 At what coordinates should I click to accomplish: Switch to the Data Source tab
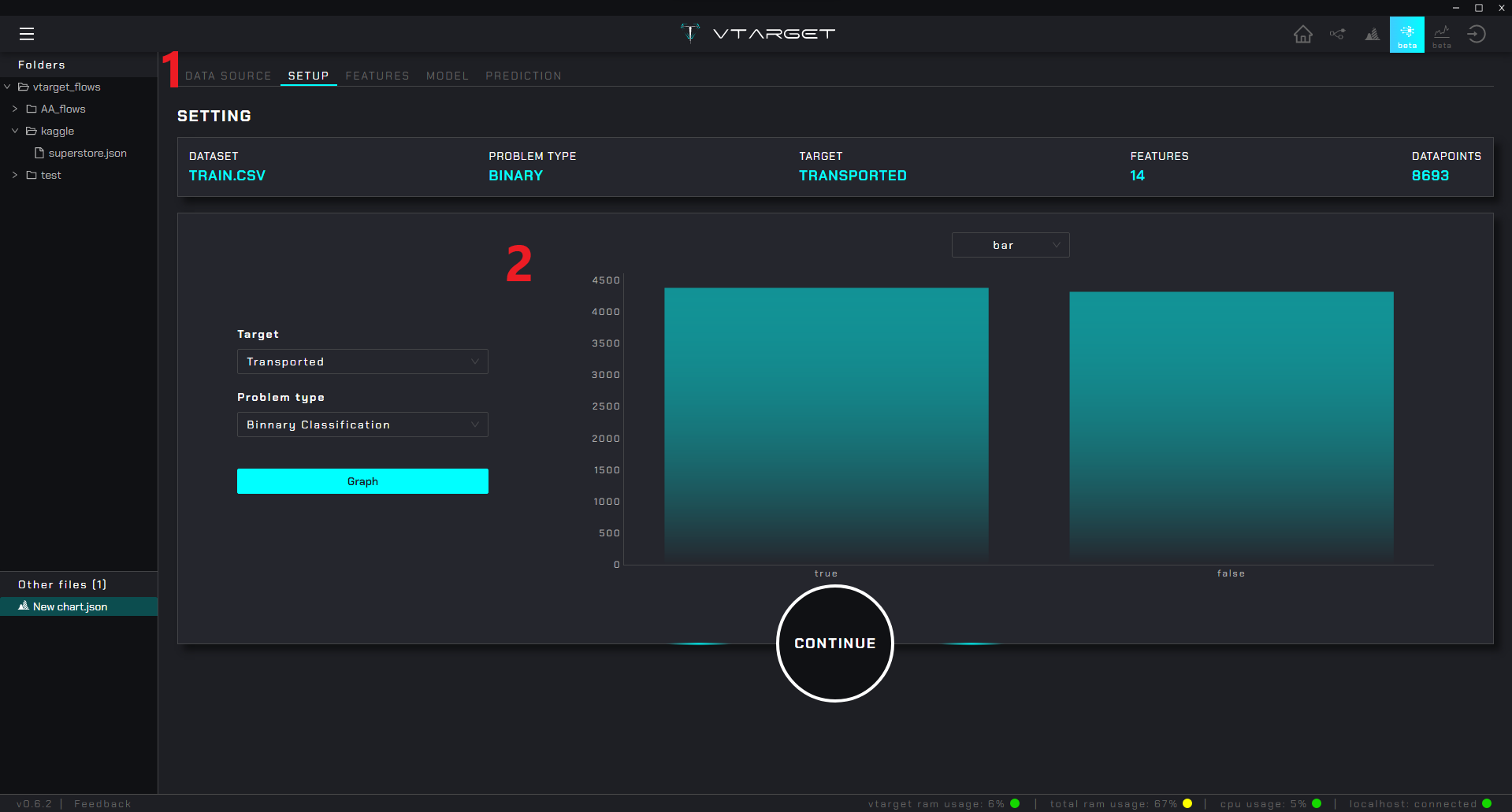pos(228,76)
